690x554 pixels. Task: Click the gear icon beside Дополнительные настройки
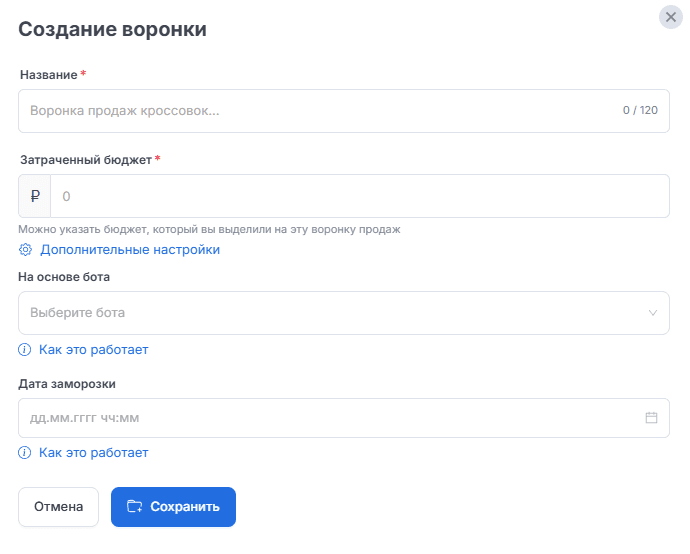pos(26,250)
